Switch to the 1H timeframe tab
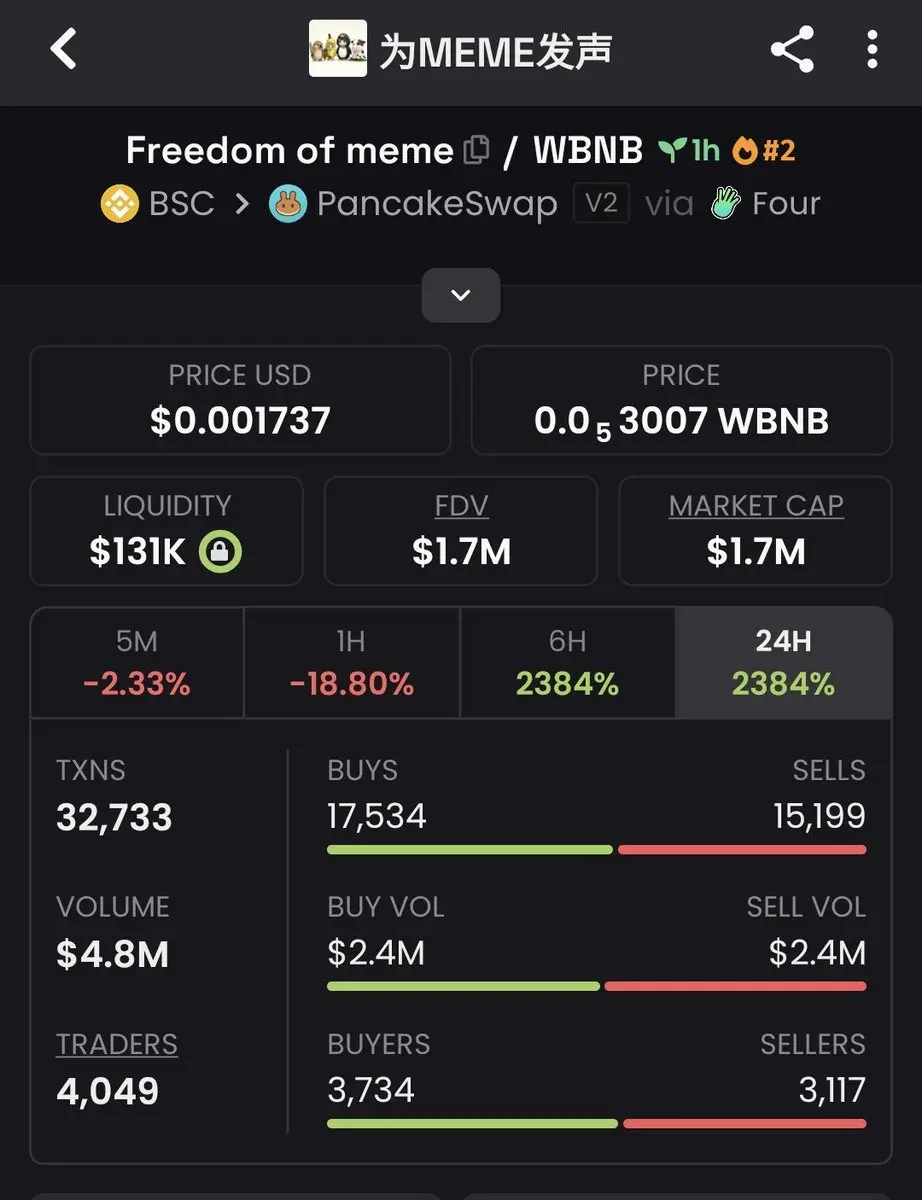The width and height of the screenshot is (922, 1200). (x=351, y=662)
